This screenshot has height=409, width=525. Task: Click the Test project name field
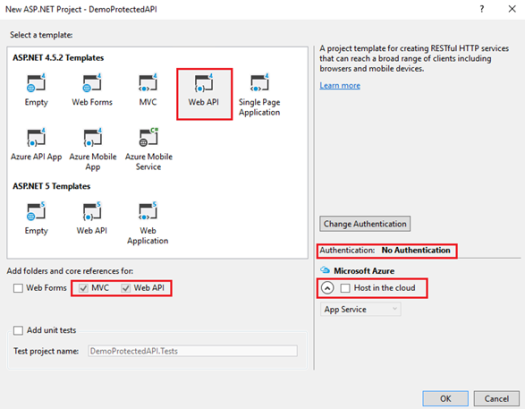pyautogui.click(x=193, y=351)
